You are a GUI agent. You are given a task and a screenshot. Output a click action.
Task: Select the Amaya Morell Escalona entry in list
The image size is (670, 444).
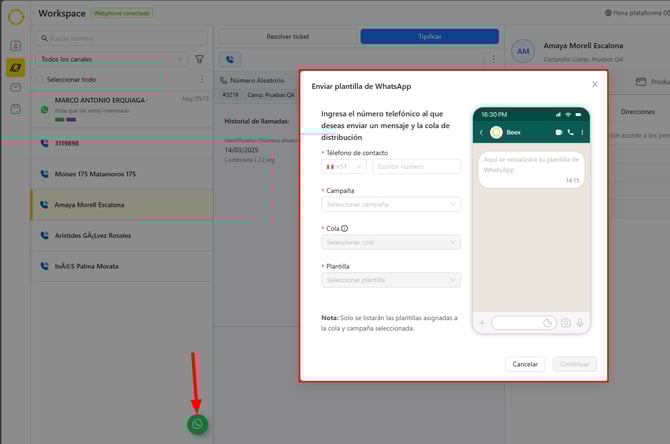coord(122,205)
